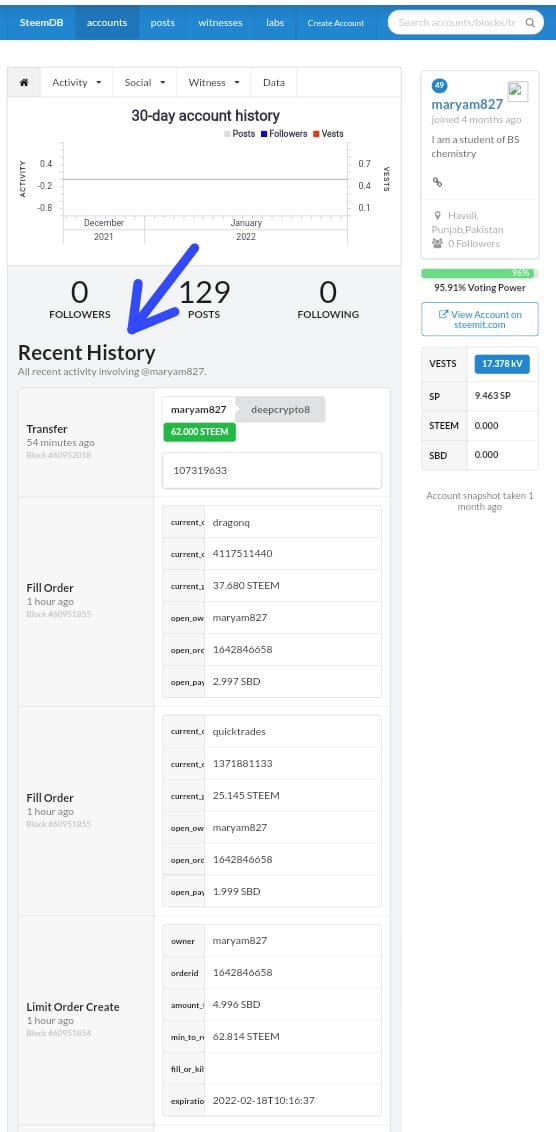556x1132 pixels.
Task: Click Block #60952058 under Transfer
Action: pyautogui.click(x=58, y=456)
